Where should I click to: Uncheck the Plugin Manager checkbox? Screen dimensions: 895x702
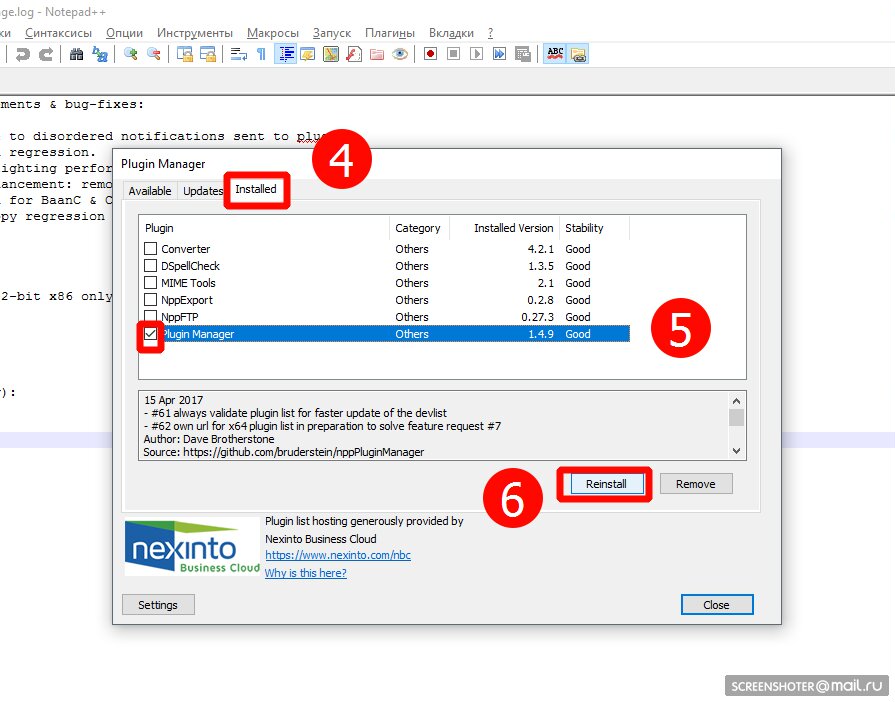click(x=151, y=334)
